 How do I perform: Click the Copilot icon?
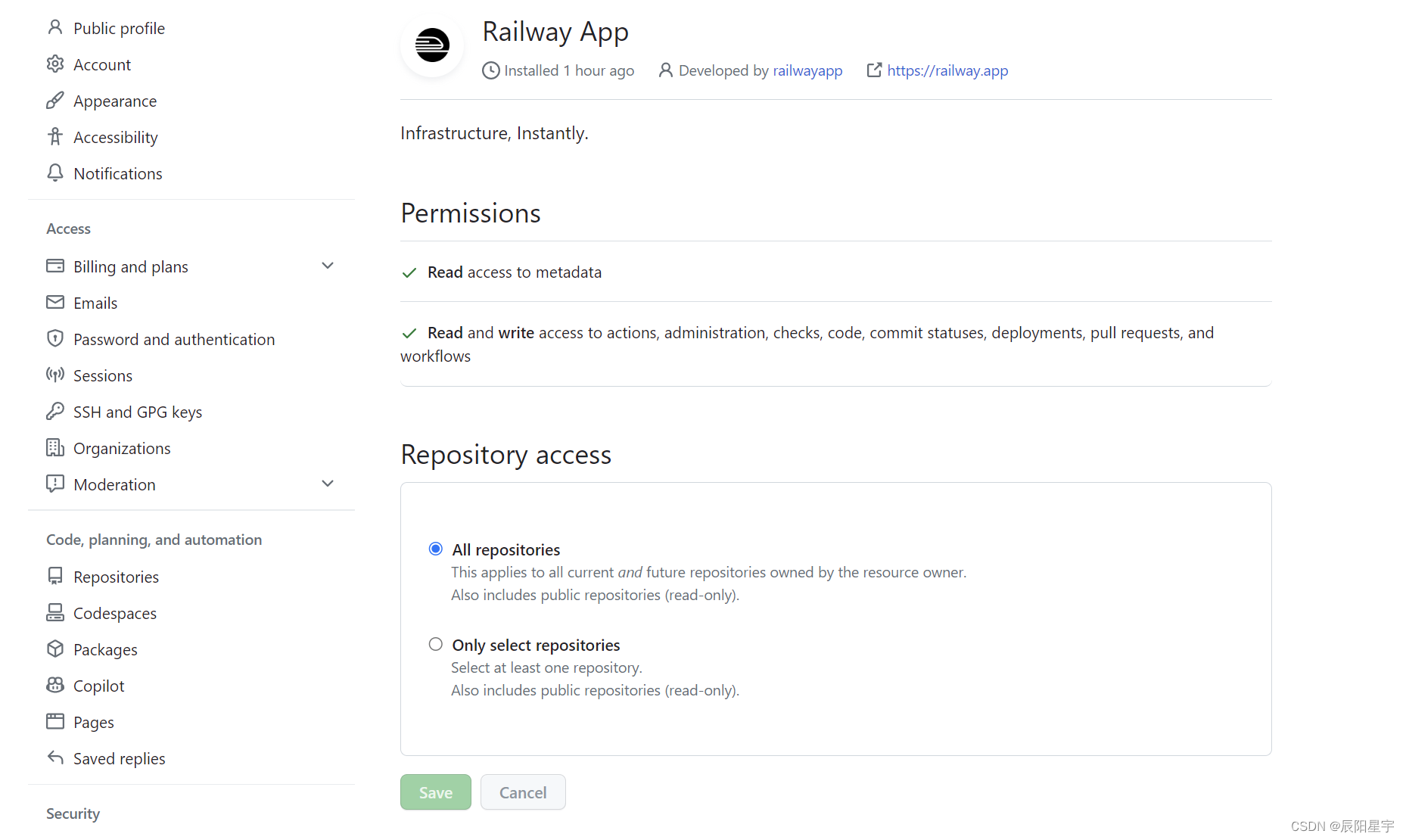pos(55,686)
